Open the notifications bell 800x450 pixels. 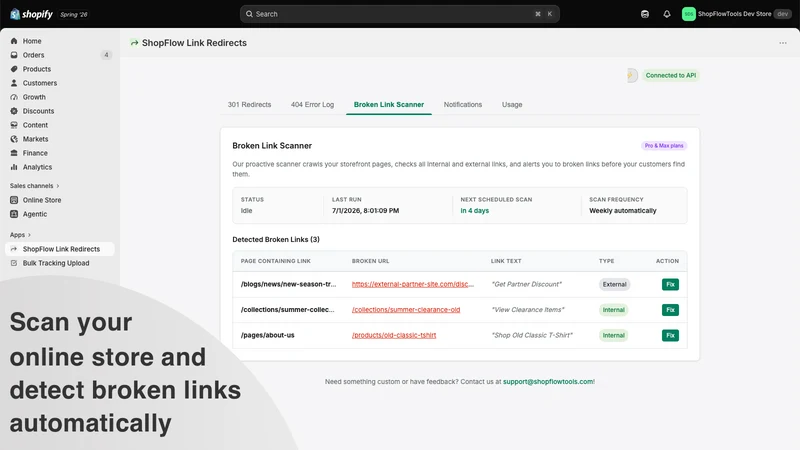(x=667, y=14)
